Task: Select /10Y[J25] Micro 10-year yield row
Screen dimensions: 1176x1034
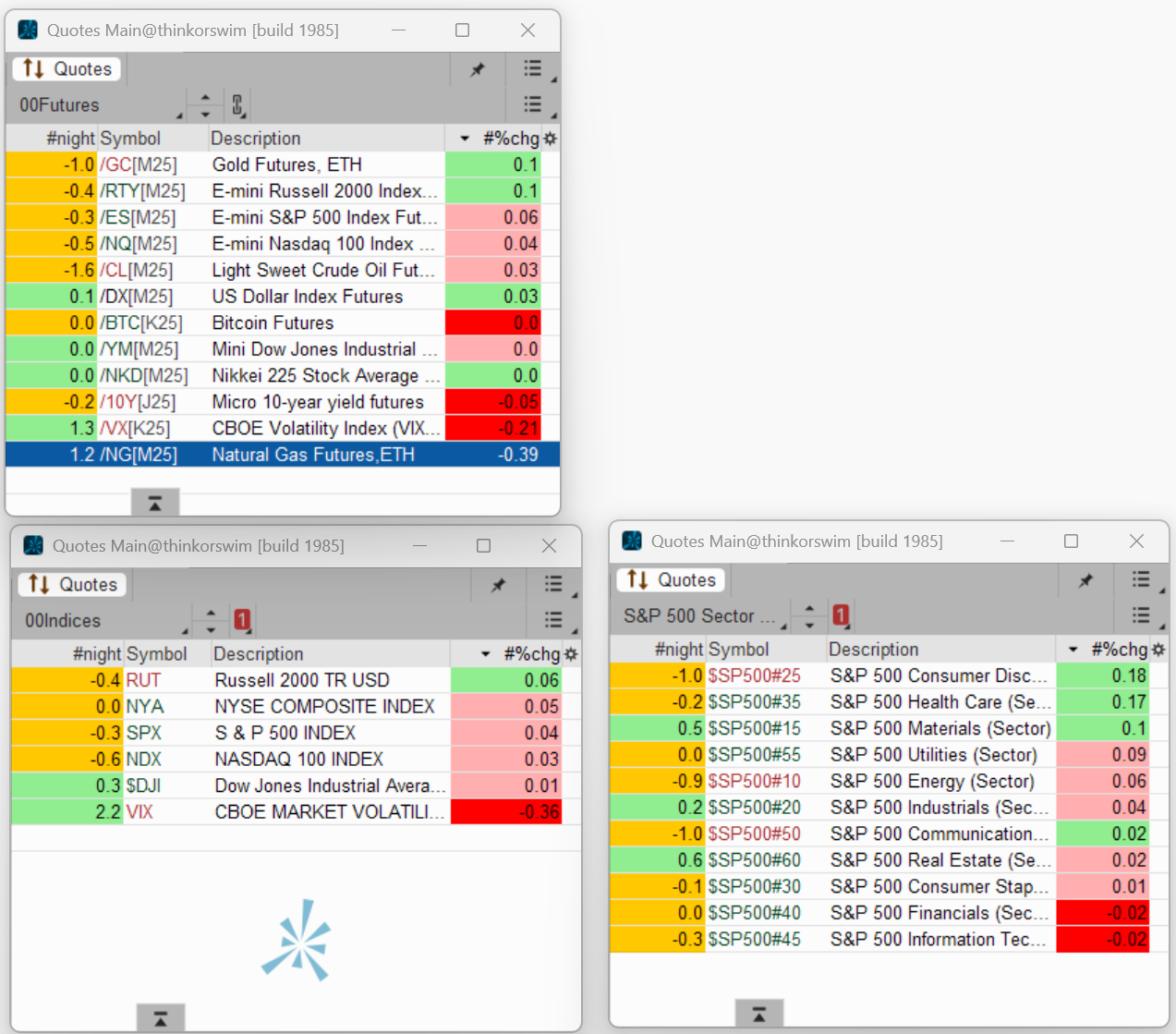Action: click(283, 402)
